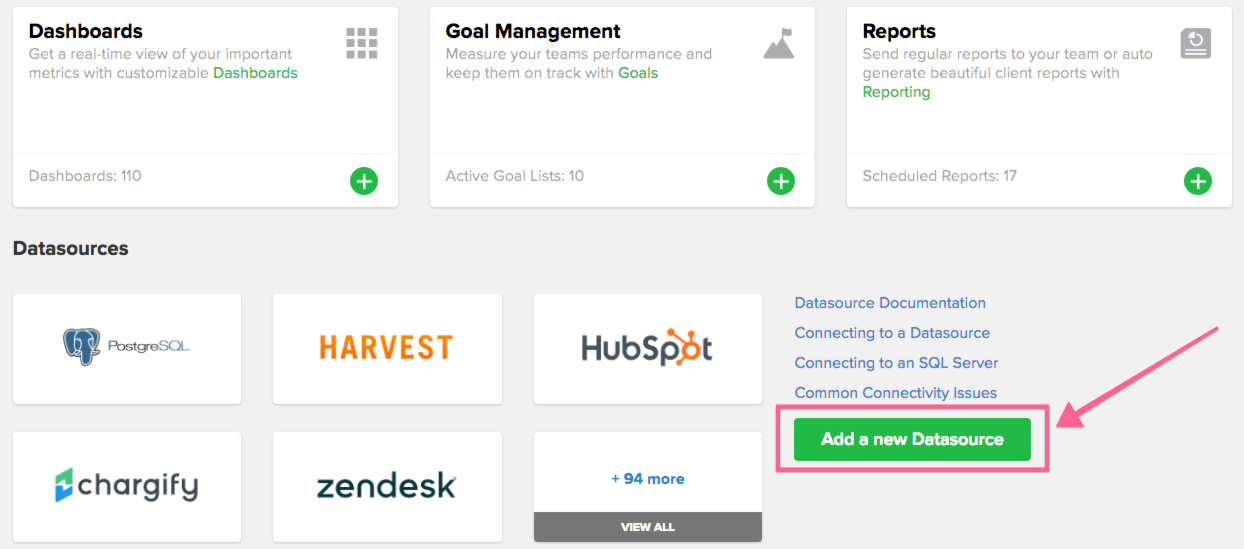The height and width of the screenshot is (549, 1244).
Task: Select the Zendesk datasource tile
Action: point(387,487)
